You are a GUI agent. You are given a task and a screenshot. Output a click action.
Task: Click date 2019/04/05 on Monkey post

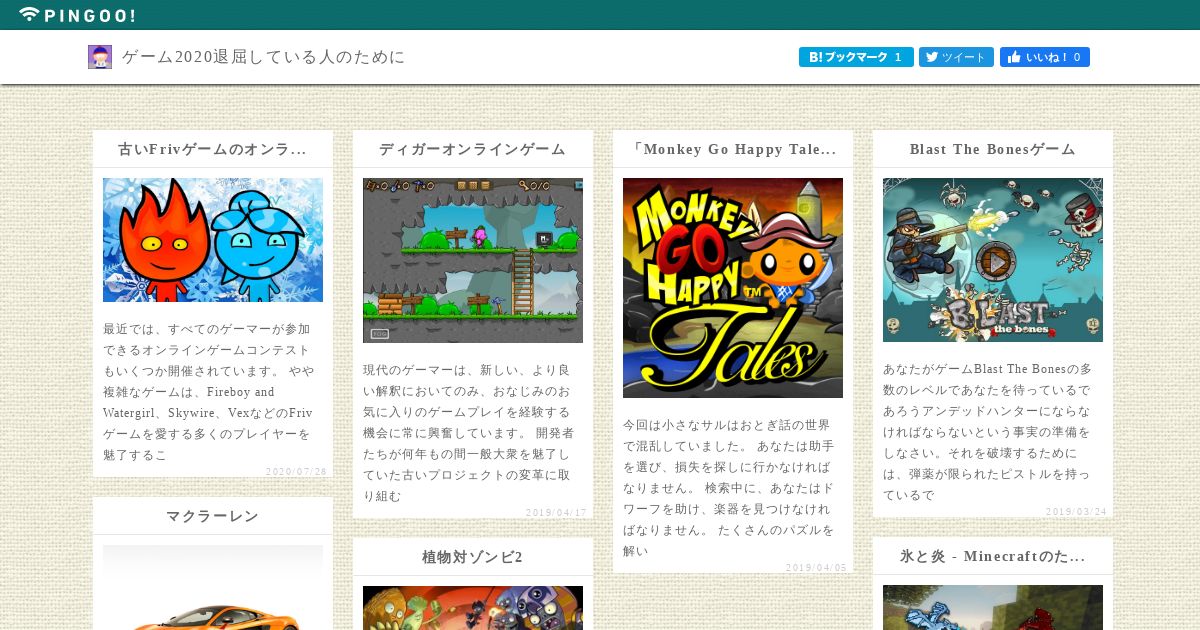[x=816, y=567]
